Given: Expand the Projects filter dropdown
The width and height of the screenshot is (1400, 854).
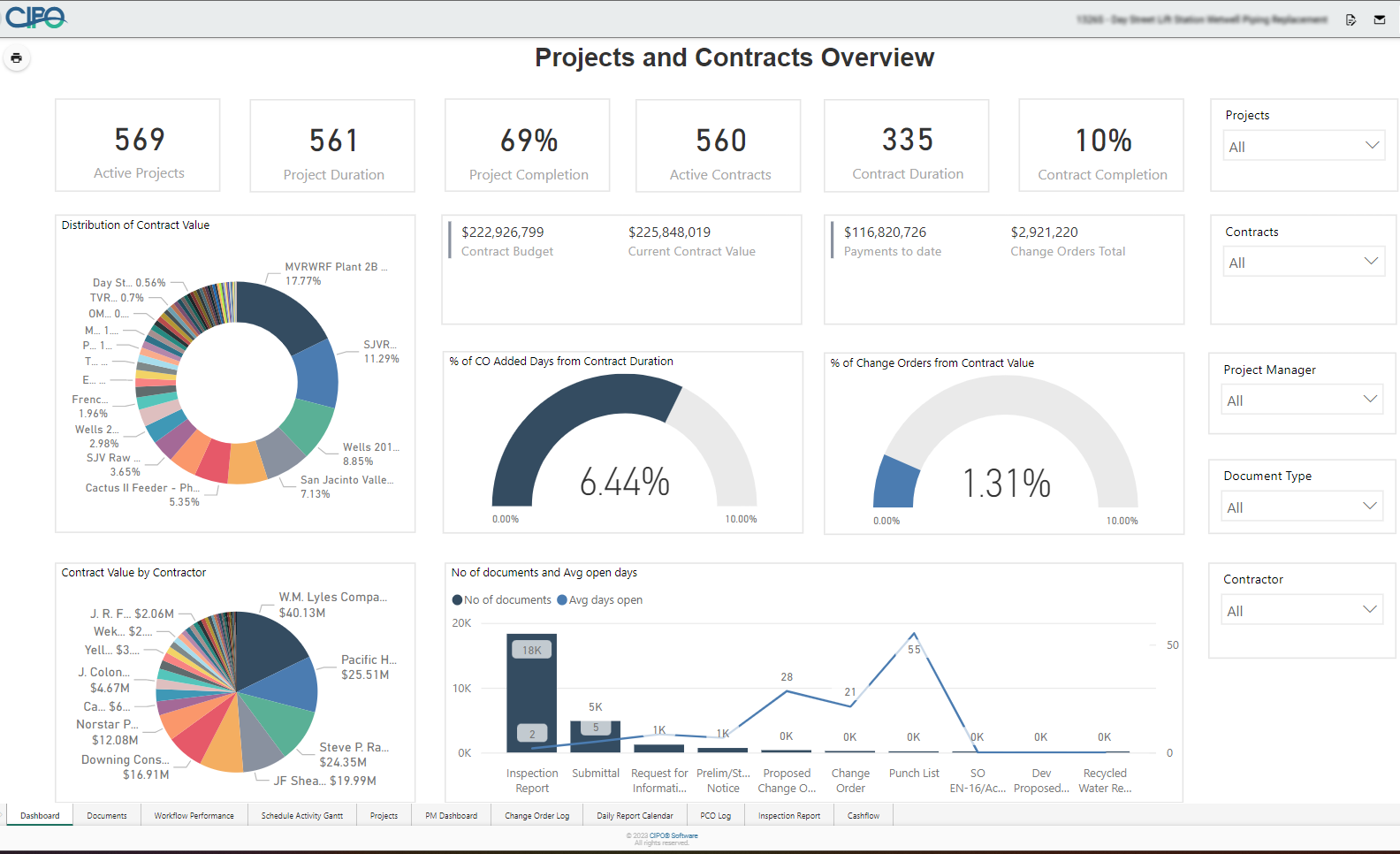Looking at the screenshot, I should 1303,147.
